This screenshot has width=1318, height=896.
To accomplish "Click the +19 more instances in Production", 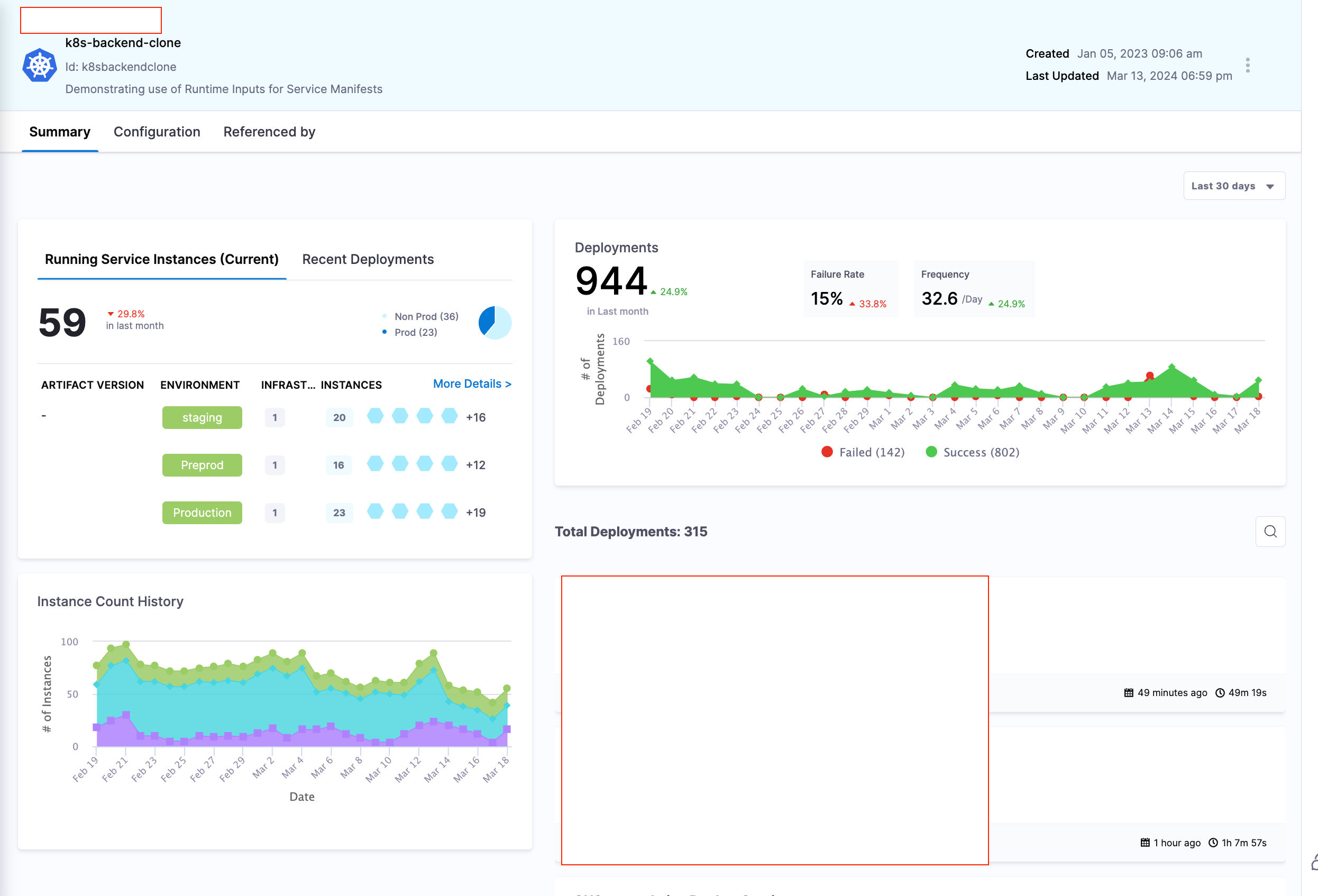I will click(476, 513).
